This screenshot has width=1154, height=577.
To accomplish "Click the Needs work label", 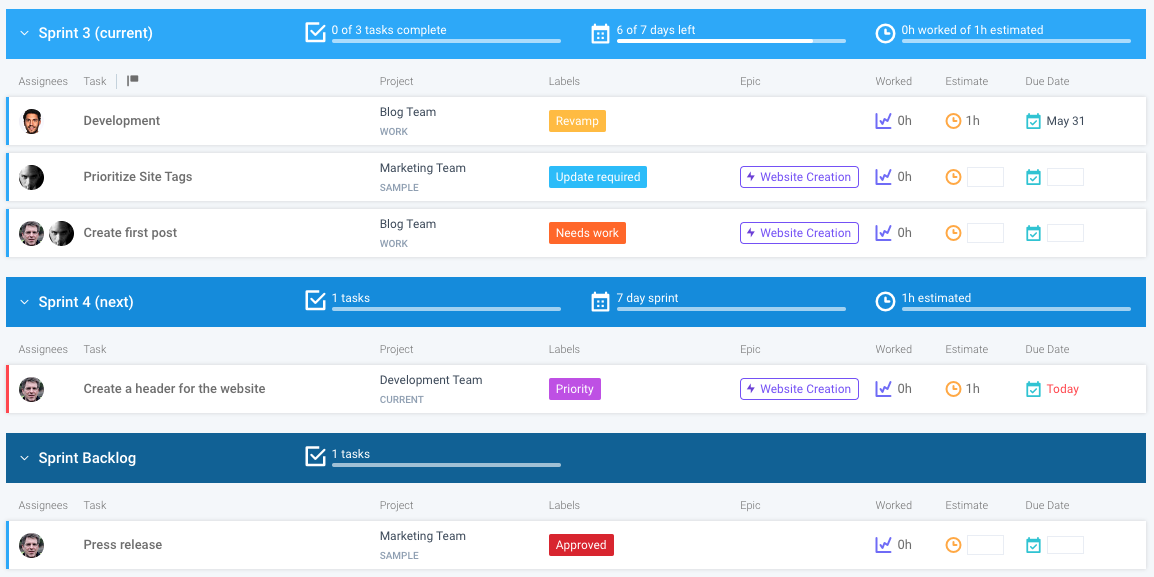I will 587,233.
